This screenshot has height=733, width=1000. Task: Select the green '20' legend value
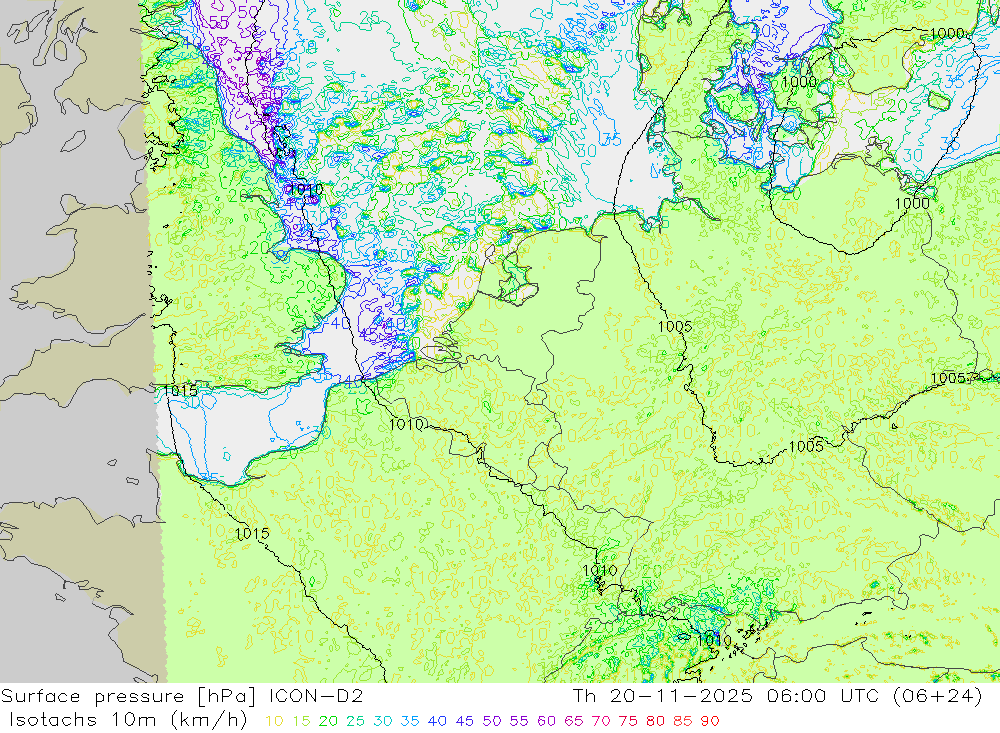[328, 721]
